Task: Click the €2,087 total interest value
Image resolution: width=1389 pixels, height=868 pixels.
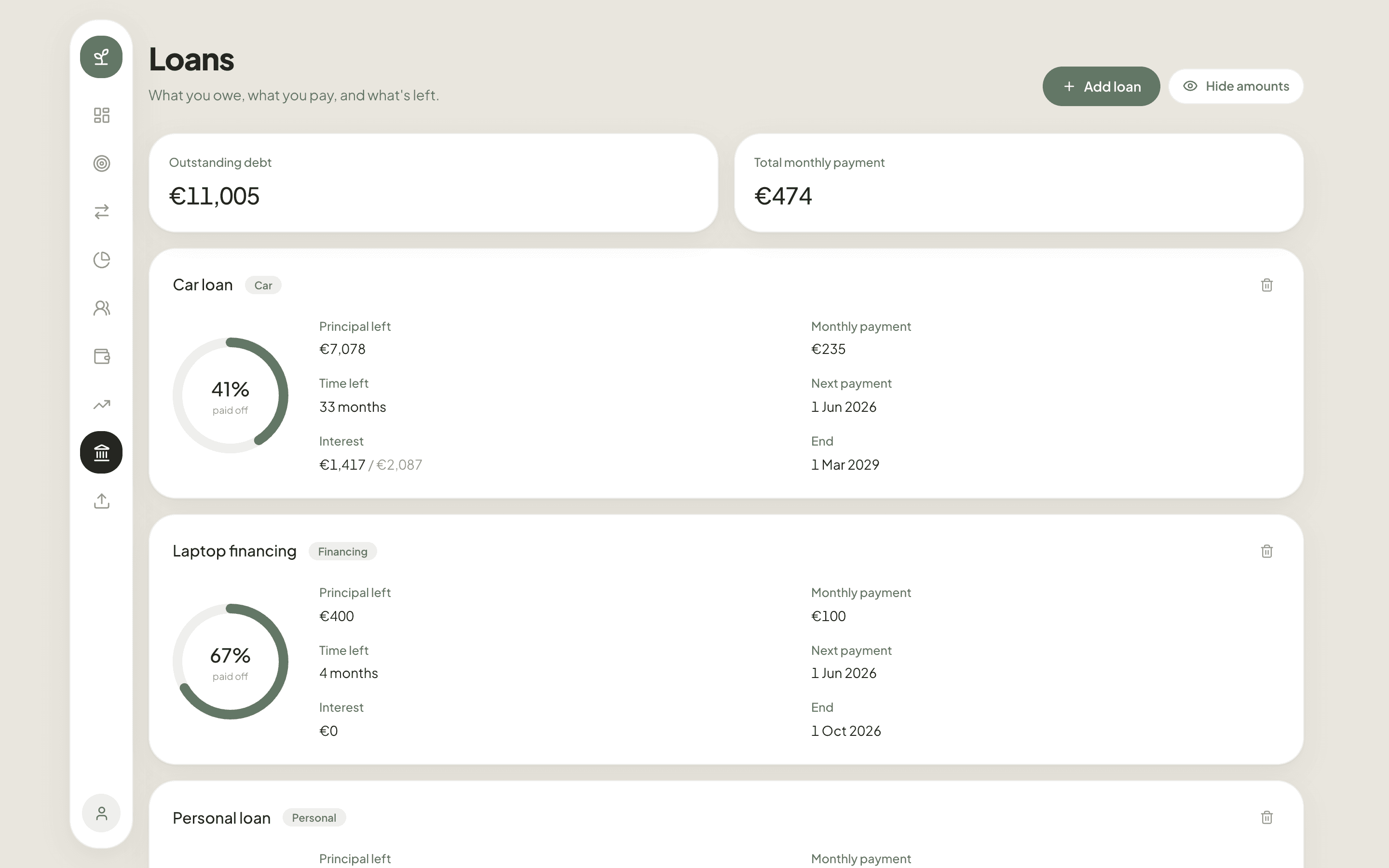Action: pyautogui.click(x=399, y=464)
